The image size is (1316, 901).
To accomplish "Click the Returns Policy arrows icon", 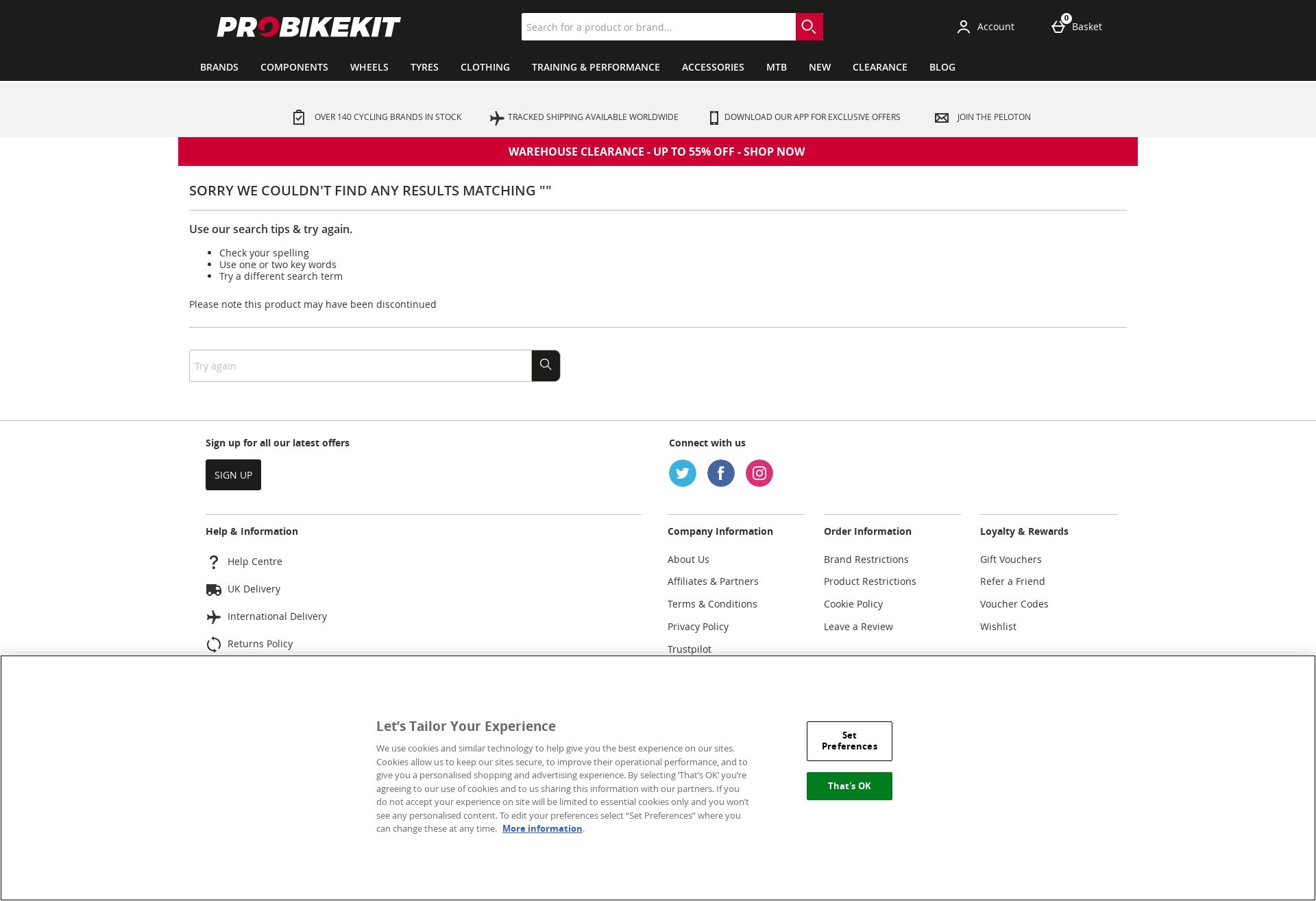I will coord(214,644).
